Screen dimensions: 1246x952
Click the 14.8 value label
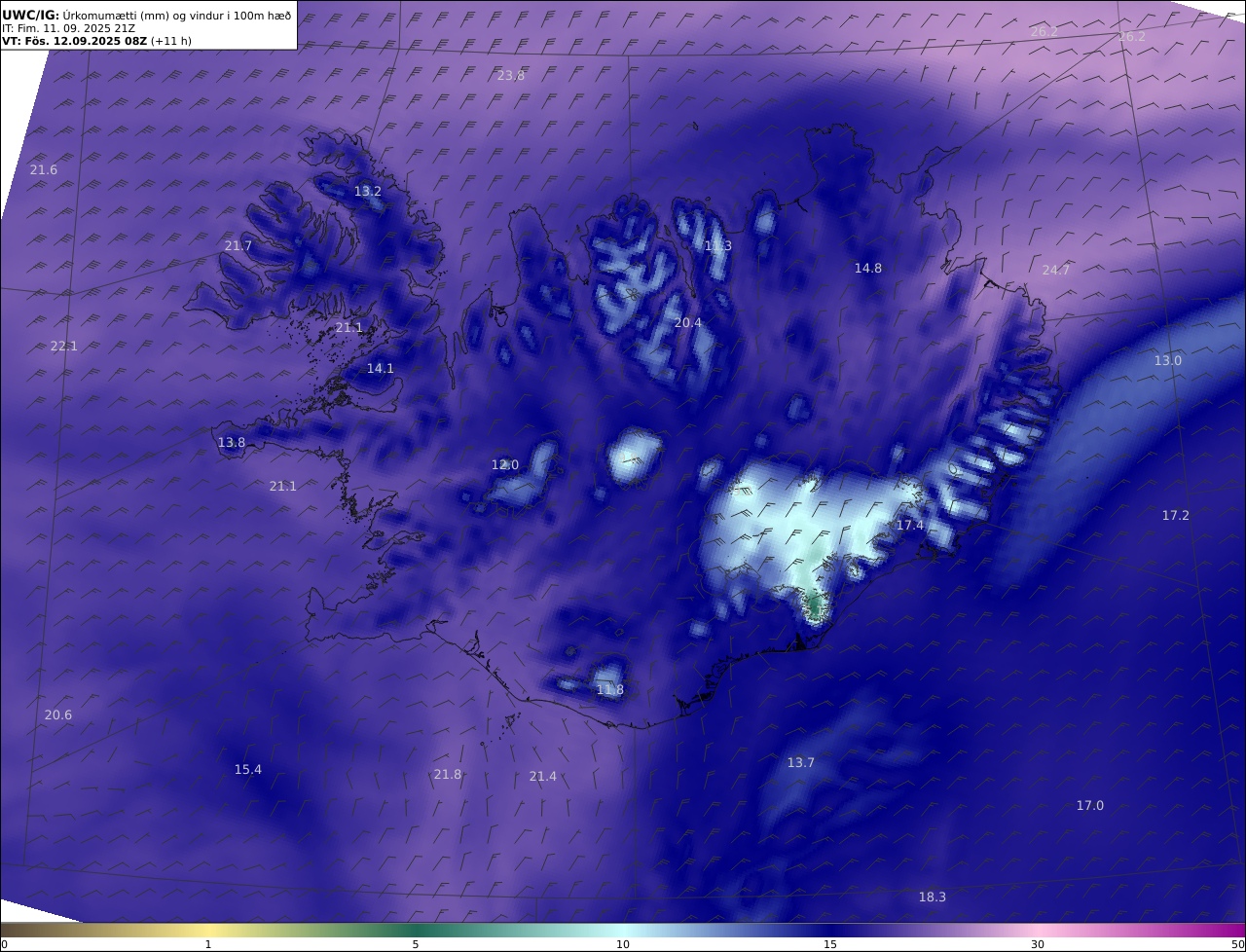point(868,269)
